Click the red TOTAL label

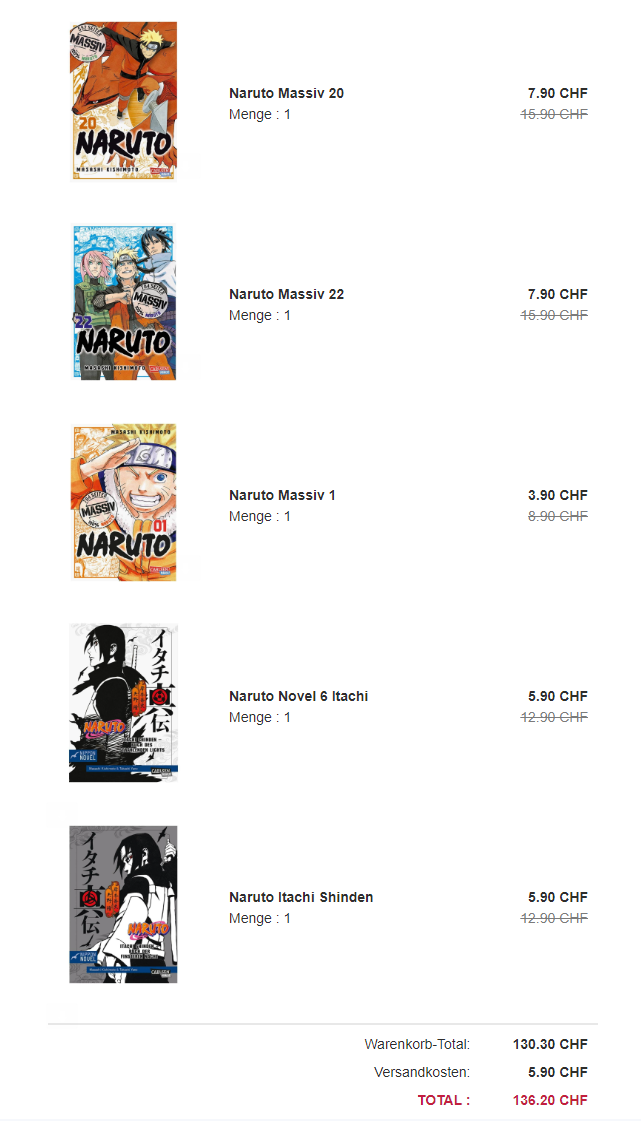443,1100
